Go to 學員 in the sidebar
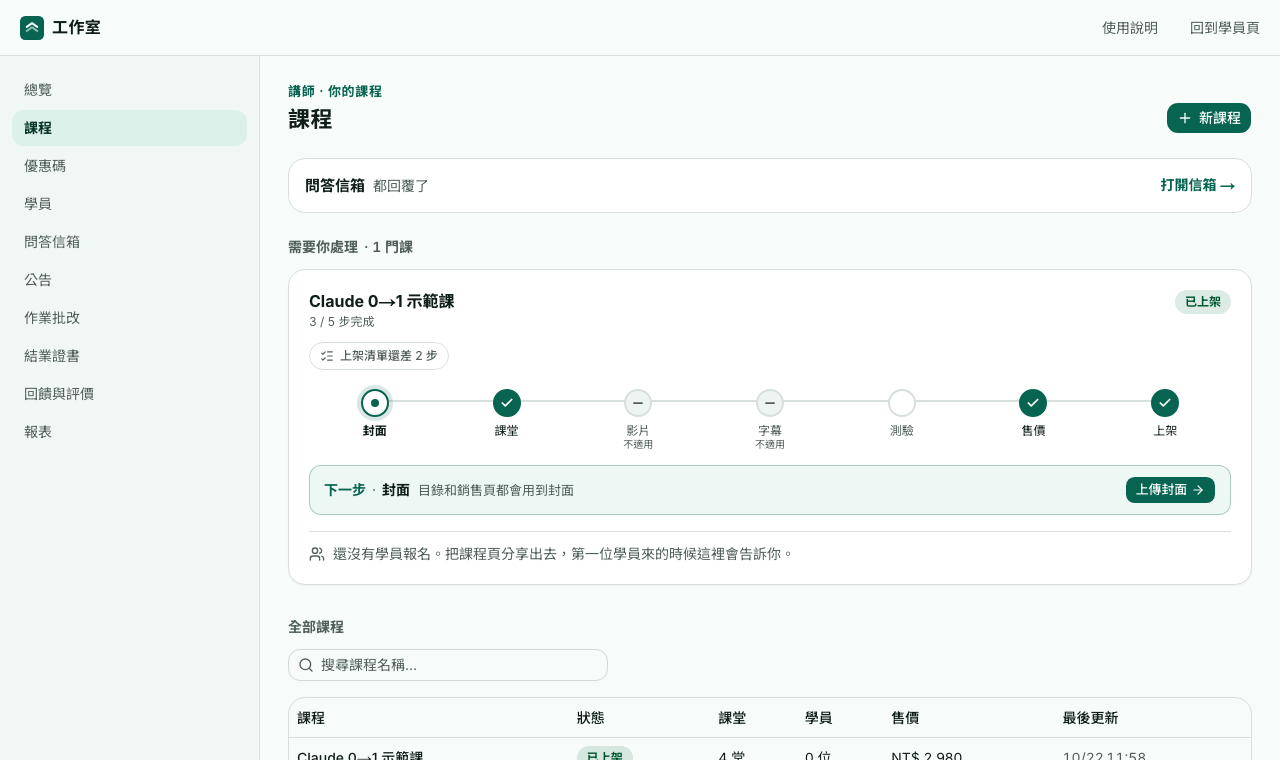This screenshot has height=760, width=1280. (x=129, y=204)
